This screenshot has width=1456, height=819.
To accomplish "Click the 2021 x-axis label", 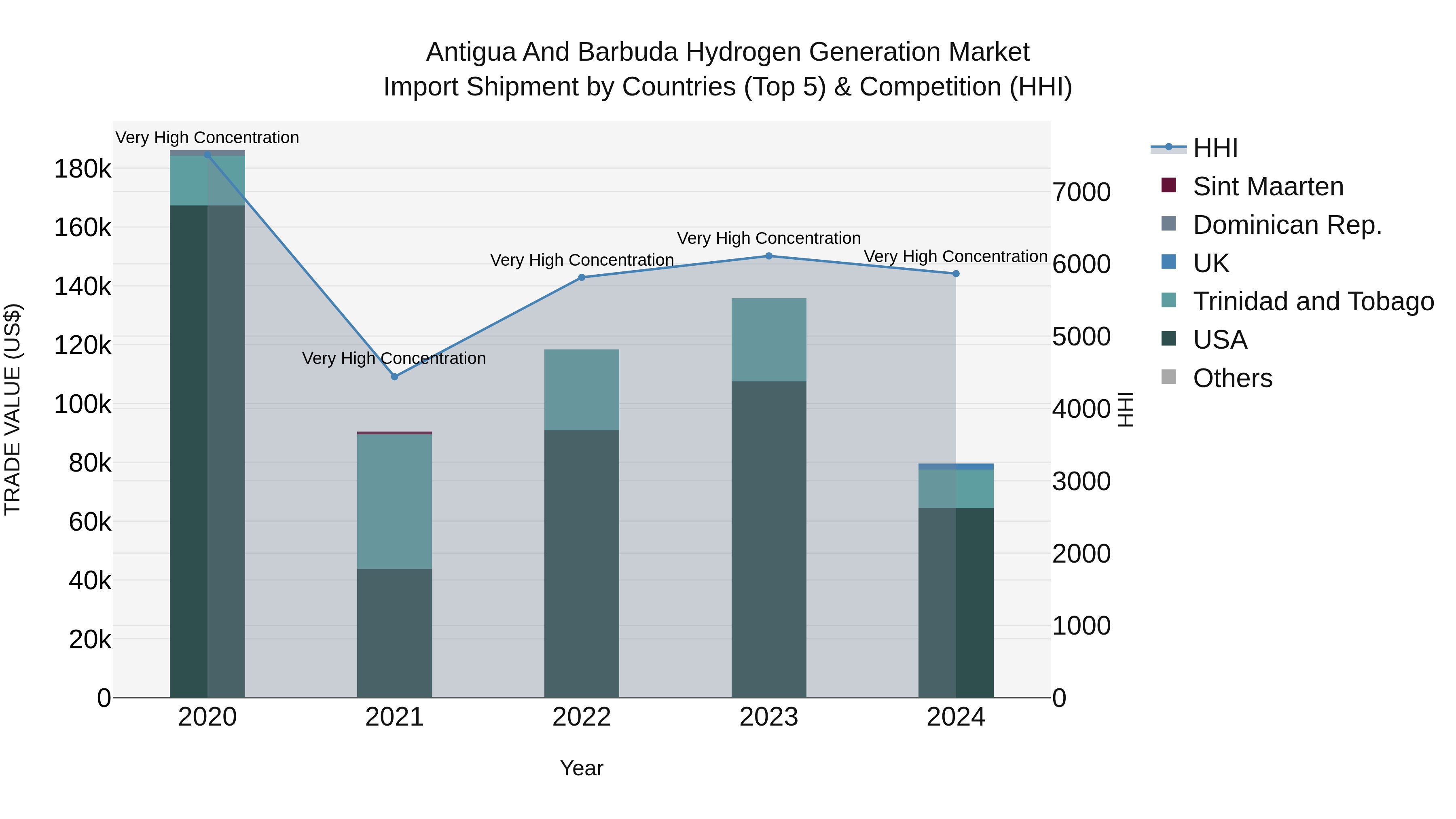I will 394,717.
